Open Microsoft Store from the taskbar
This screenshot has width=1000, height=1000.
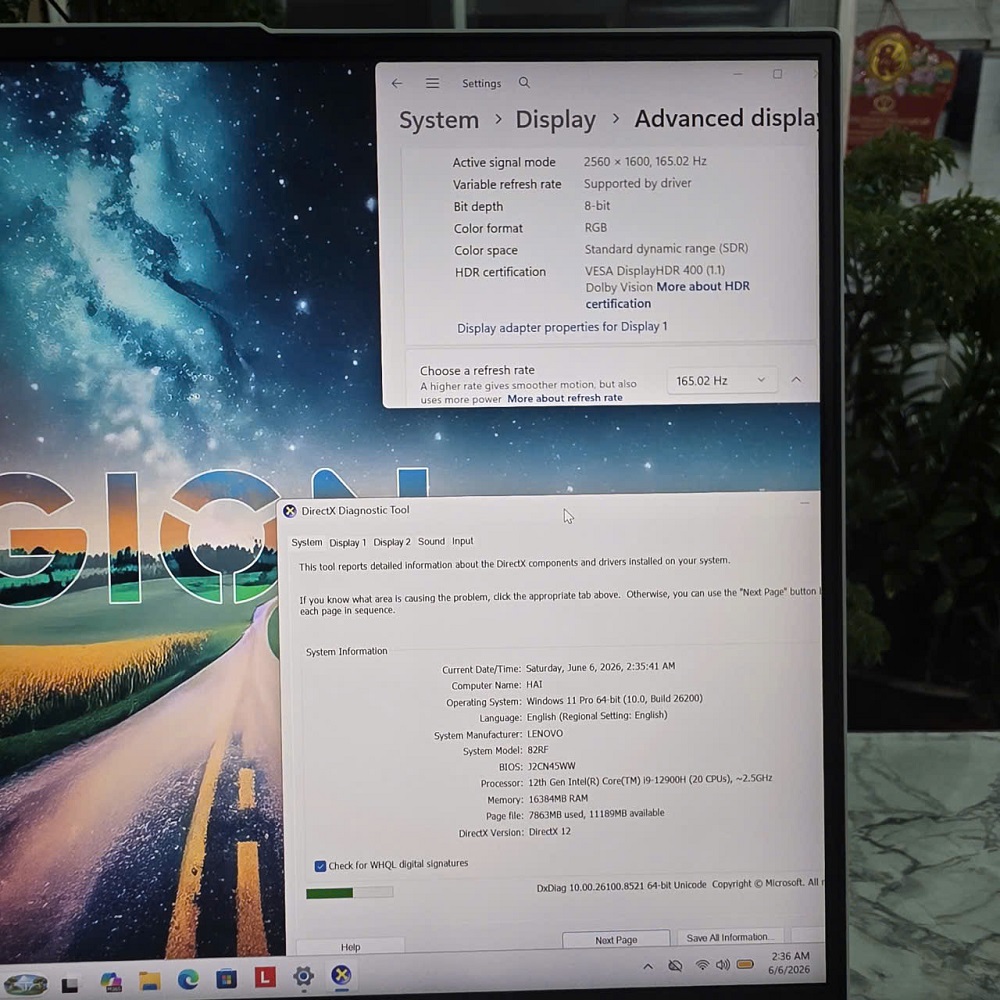(x=226, y=978)
